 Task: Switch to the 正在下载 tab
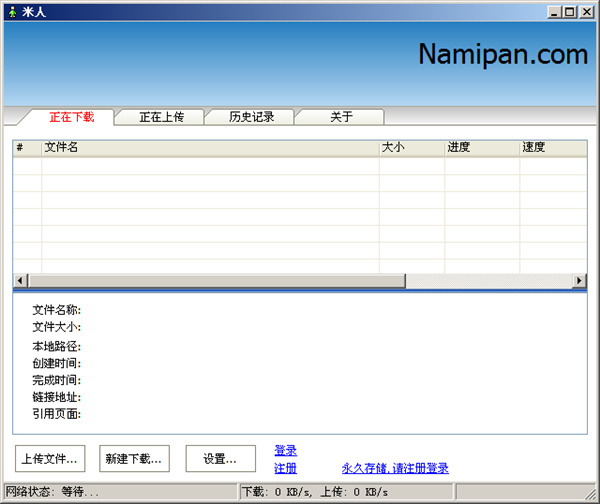click(72, 117)
